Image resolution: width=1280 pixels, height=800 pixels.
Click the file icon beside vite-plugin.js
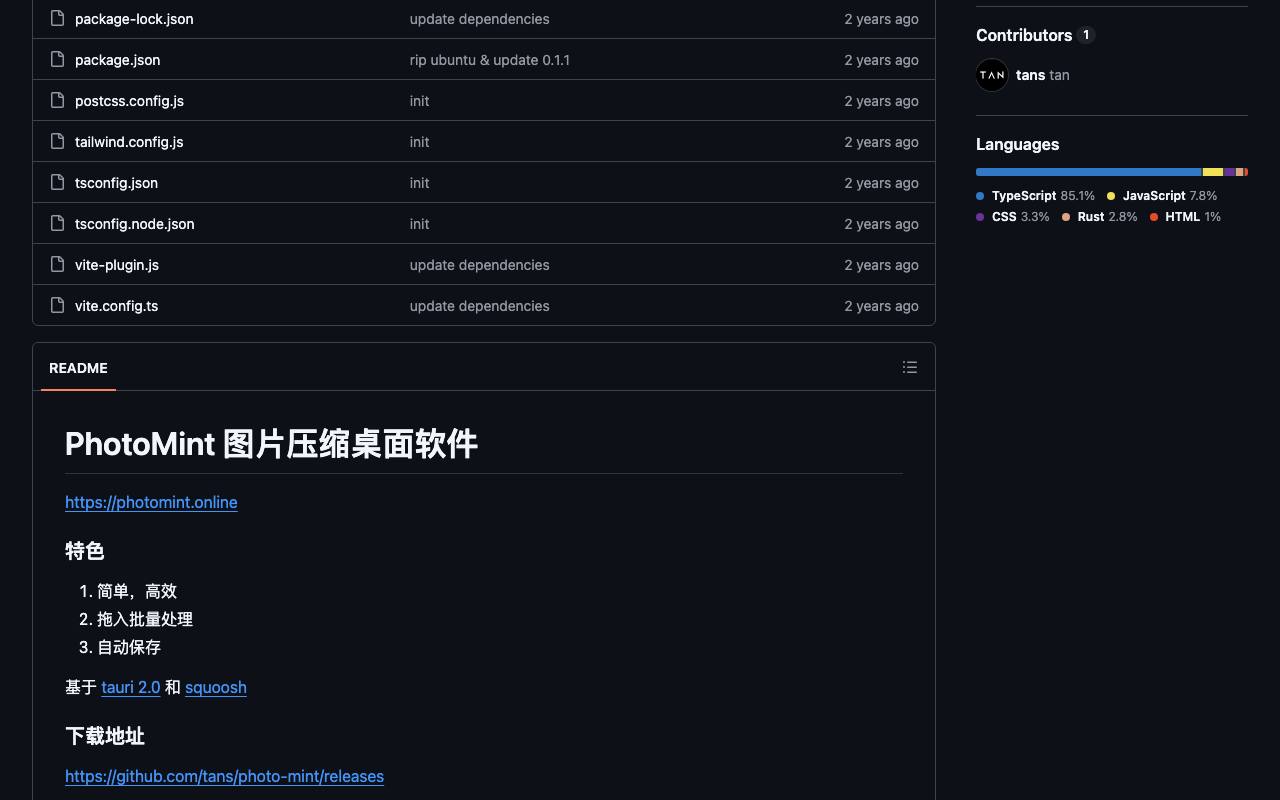pos(57,264)
